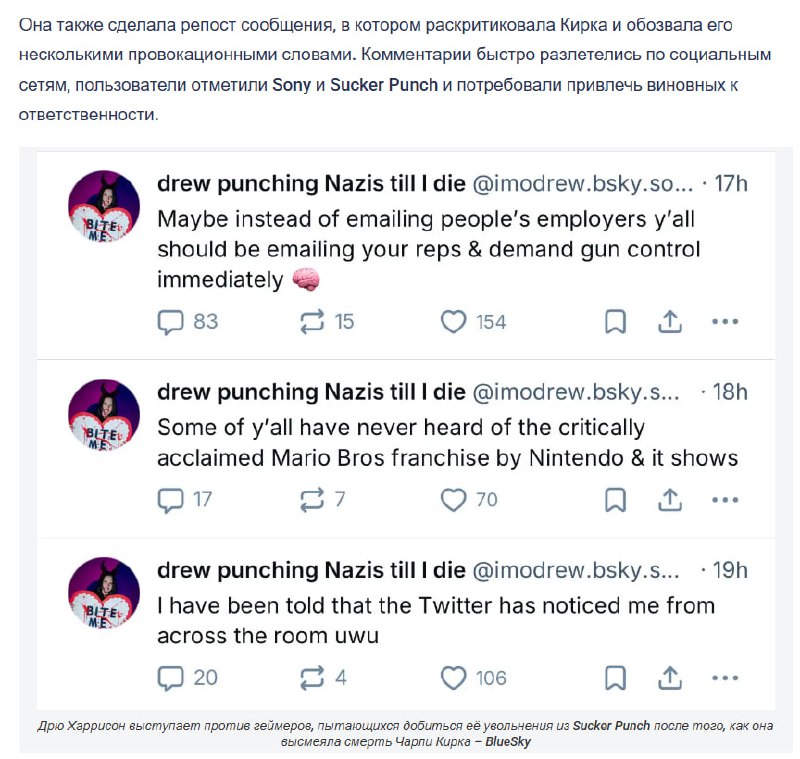
Task: Repost the Mario Bros post
Action: (x=313, y=499)
